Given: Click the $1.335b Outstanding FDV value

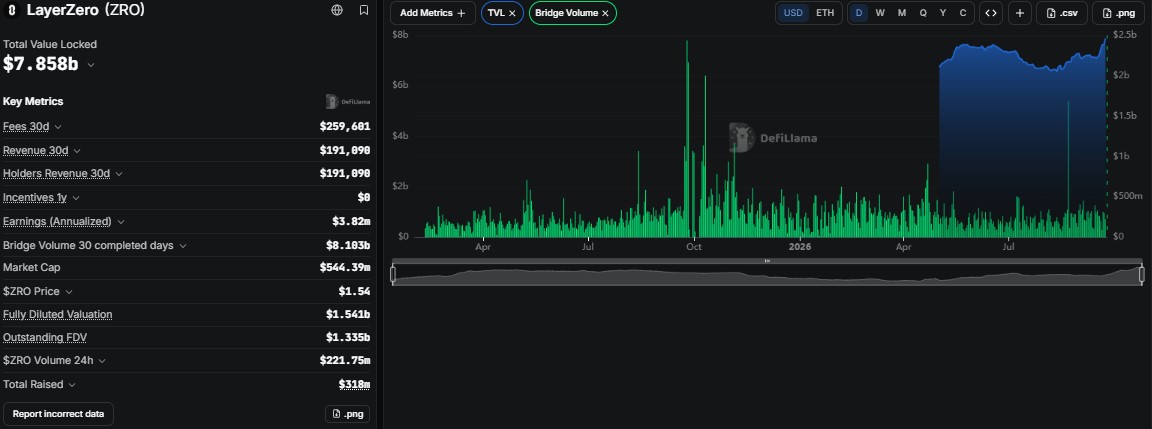Looking at the screenshot, I should 348,337.
